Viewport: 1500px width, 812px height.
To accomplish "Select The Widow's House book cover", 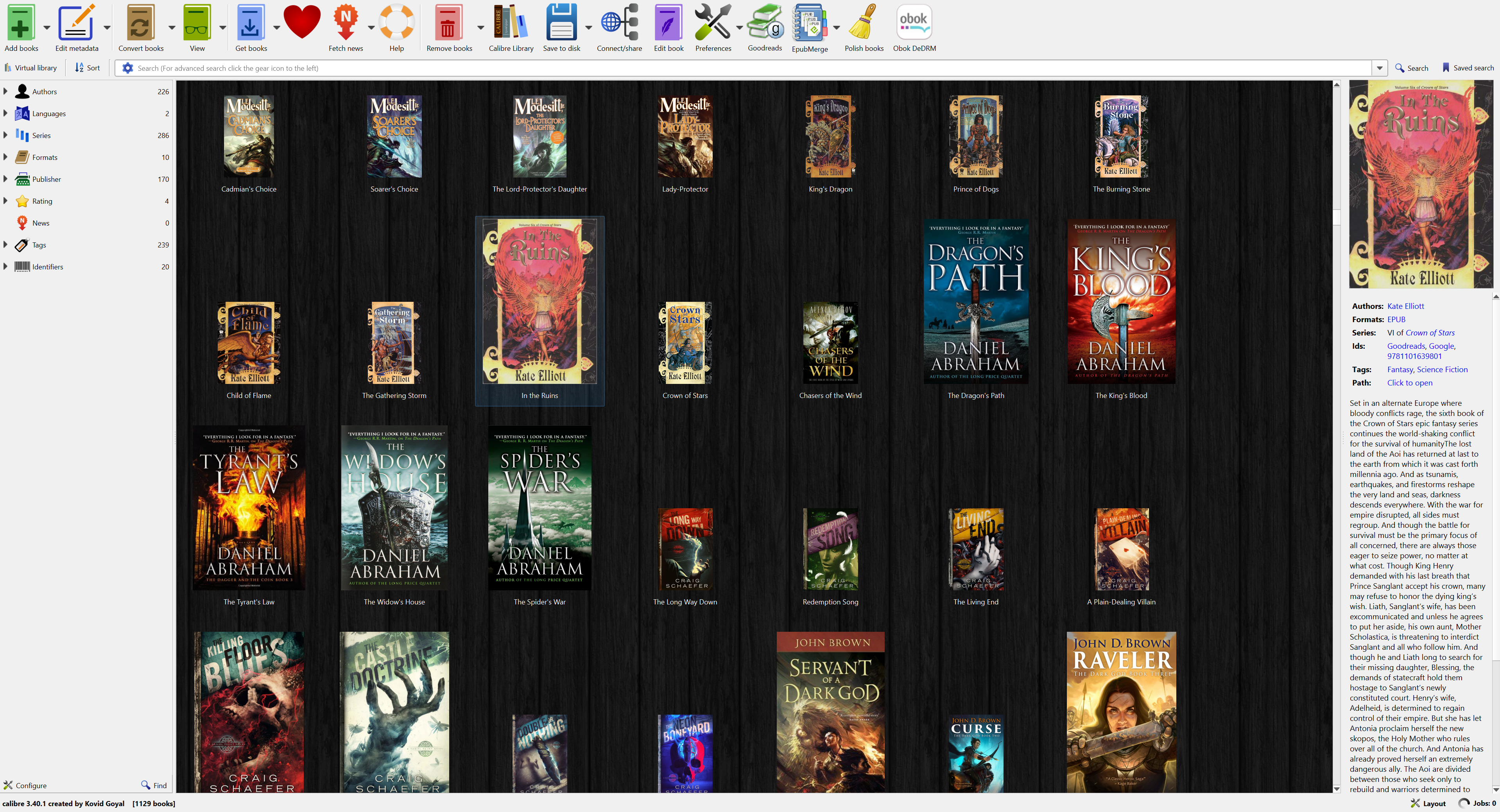I will (394, 508).
